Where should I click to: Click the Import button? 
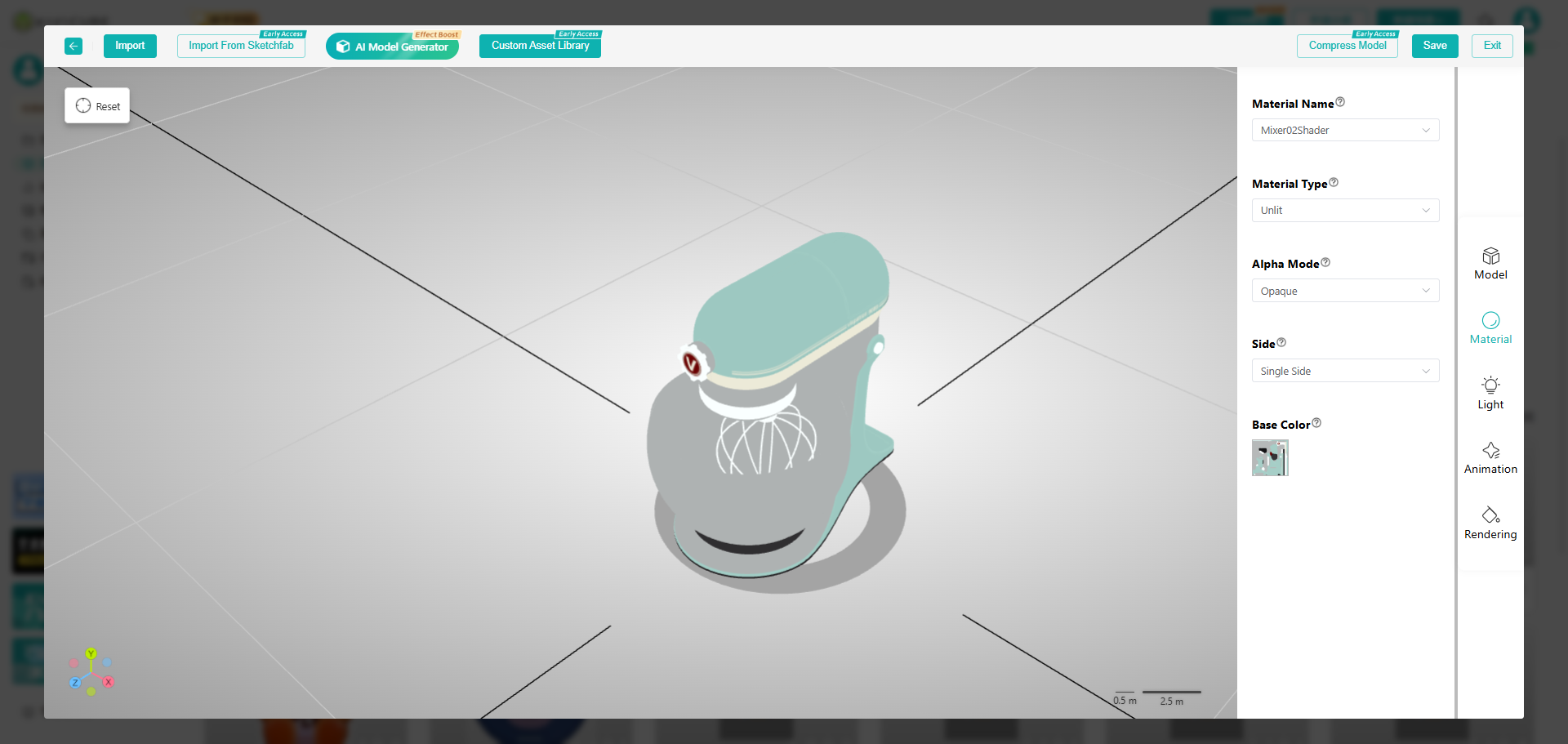(x=130, y=46)
